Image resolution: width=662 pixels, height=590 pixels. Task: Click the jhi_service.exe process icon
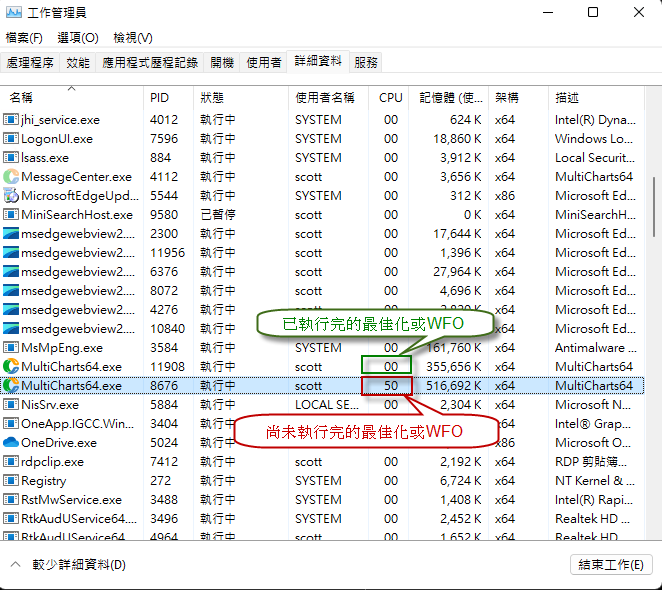(x=11, y=120)
